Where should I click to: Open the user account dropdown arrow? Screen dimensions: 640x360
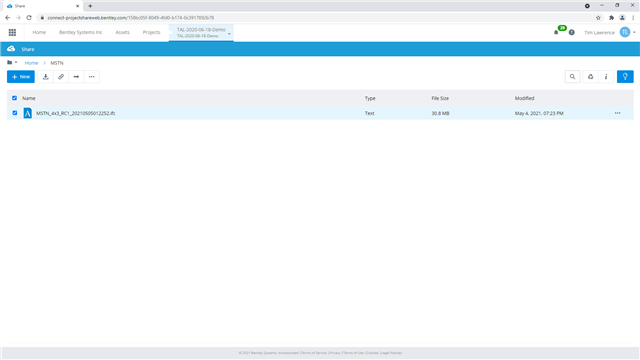coord(634,32)
